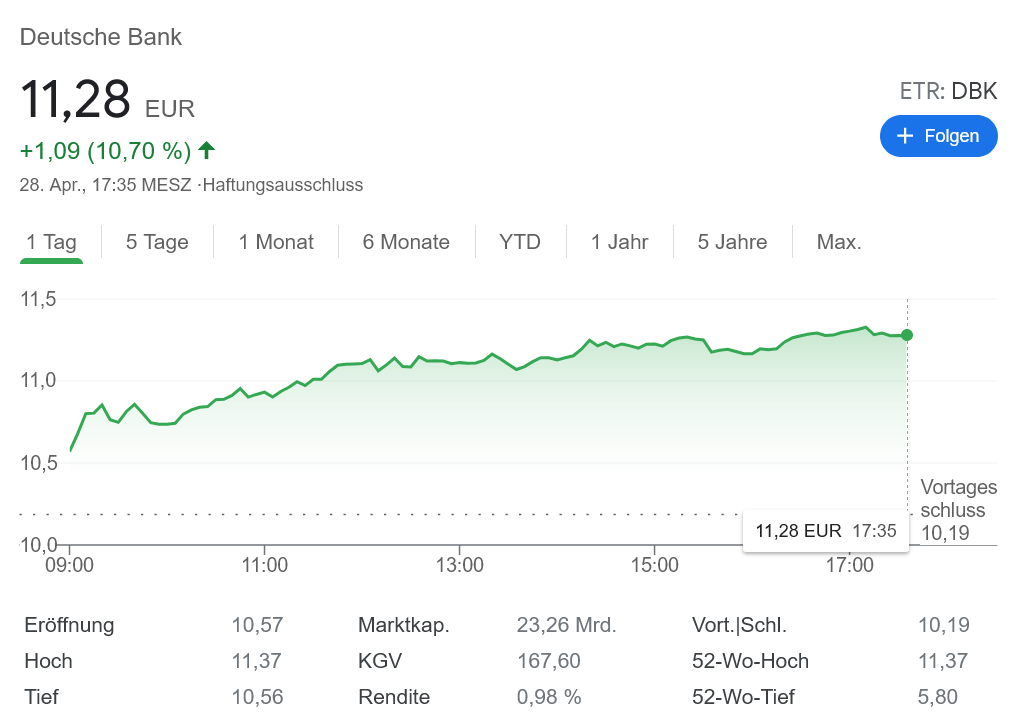Select the Max. time range tab

tap(839, 242)
